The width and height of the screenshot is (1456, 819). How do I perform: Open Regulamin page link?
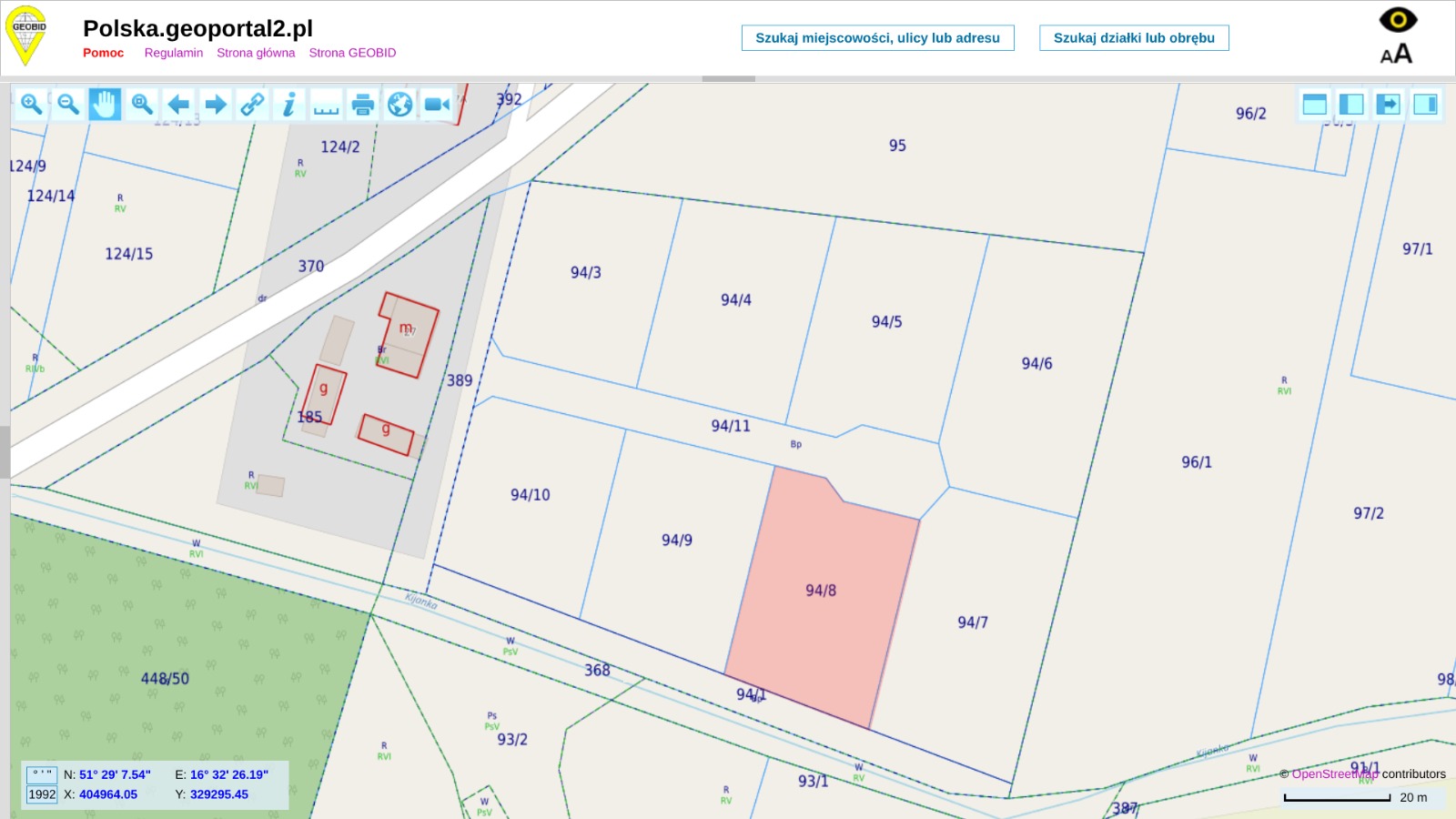(173, 53)
